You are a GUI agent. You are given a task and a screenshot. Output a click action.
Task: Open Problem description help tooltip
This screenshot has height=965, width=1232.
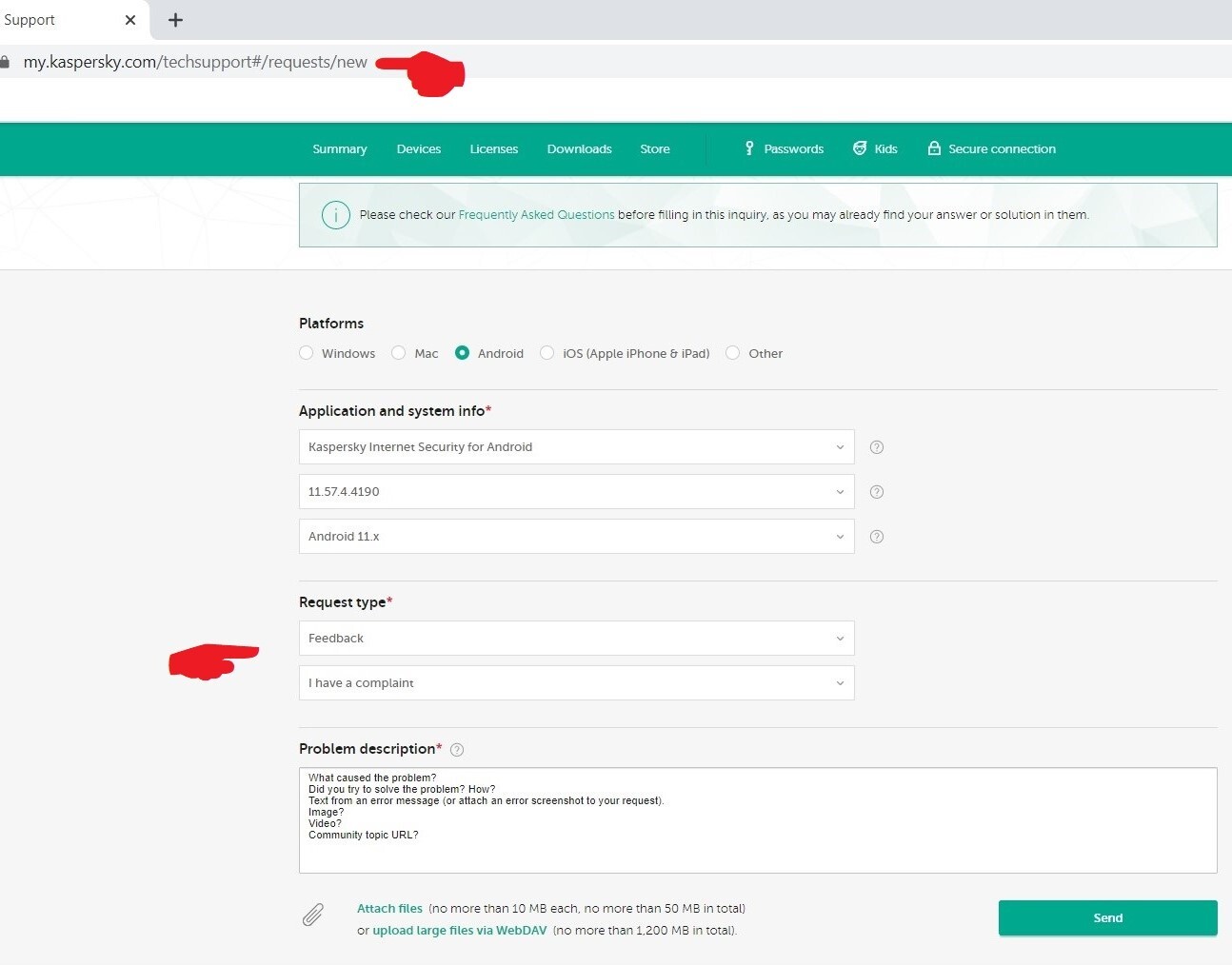pos(457,750)
